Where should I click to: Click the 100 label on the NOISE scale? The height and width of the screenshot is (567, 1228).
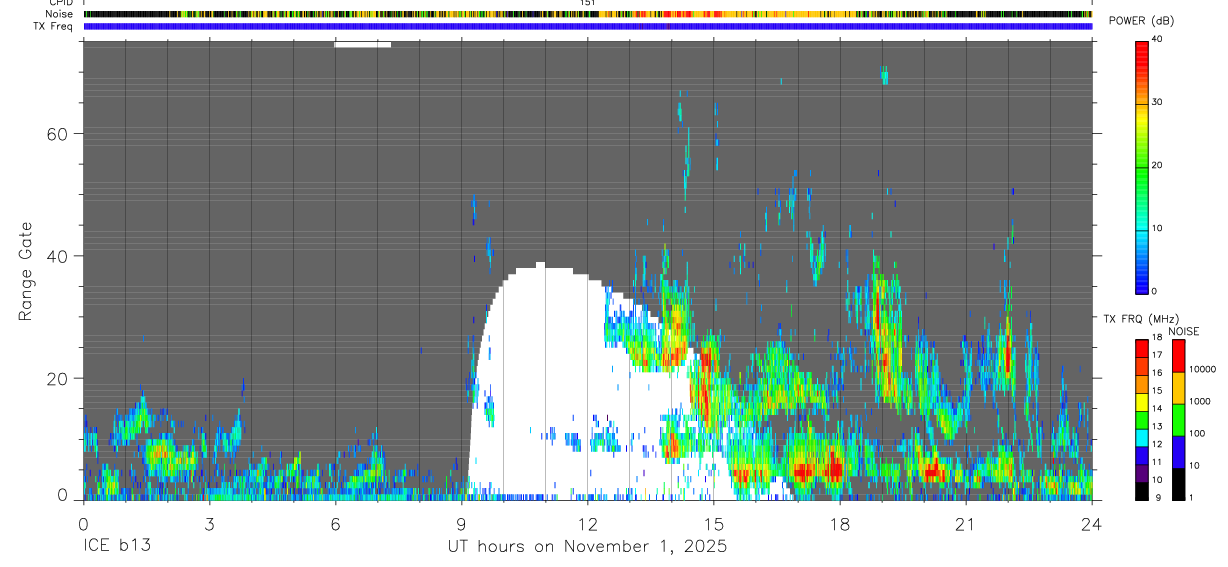tap(1197, 434)
